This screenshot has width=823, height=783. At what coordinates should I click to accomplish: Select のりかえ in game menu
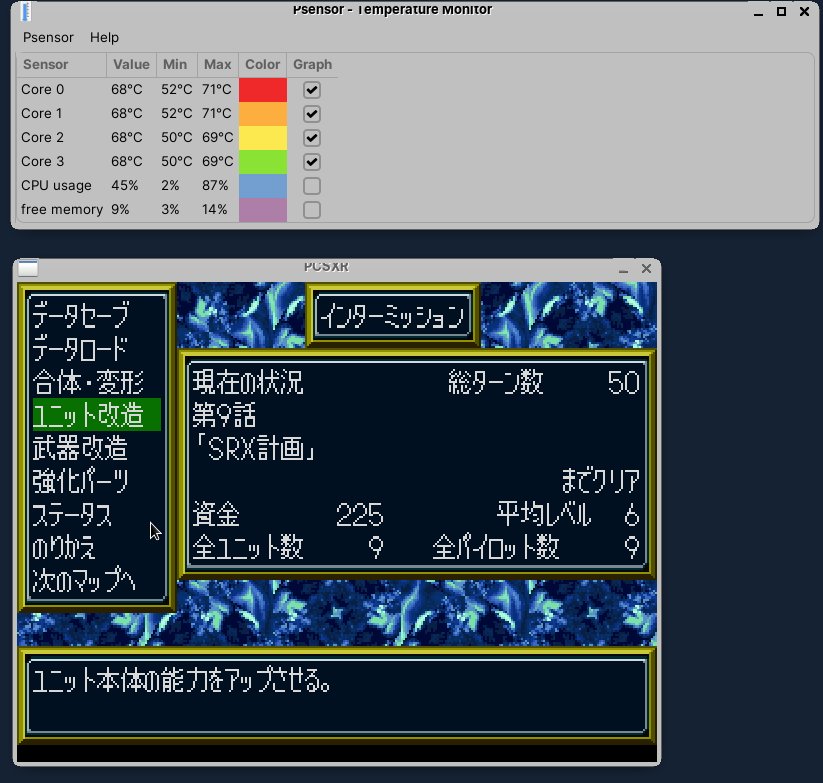click(x=64, y=547)
